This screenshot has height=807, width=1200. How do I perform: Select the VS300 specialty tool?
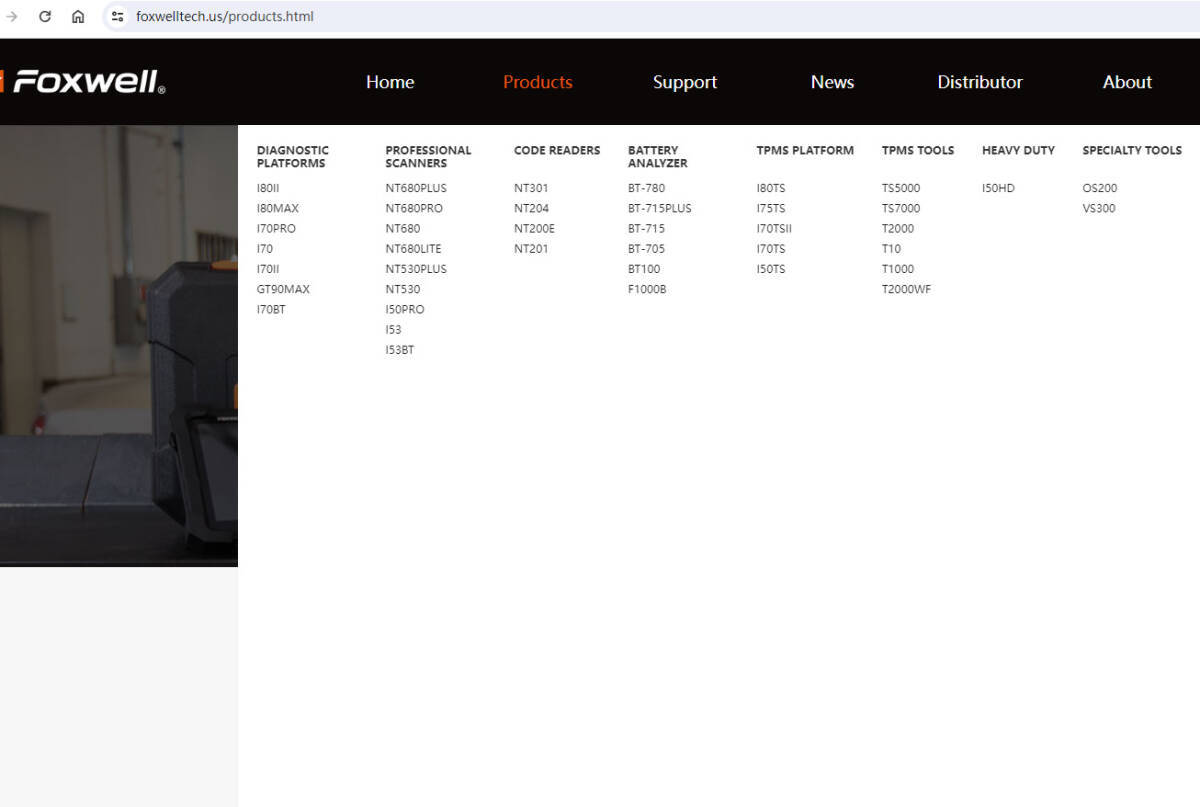click(x=1098, y=208)
